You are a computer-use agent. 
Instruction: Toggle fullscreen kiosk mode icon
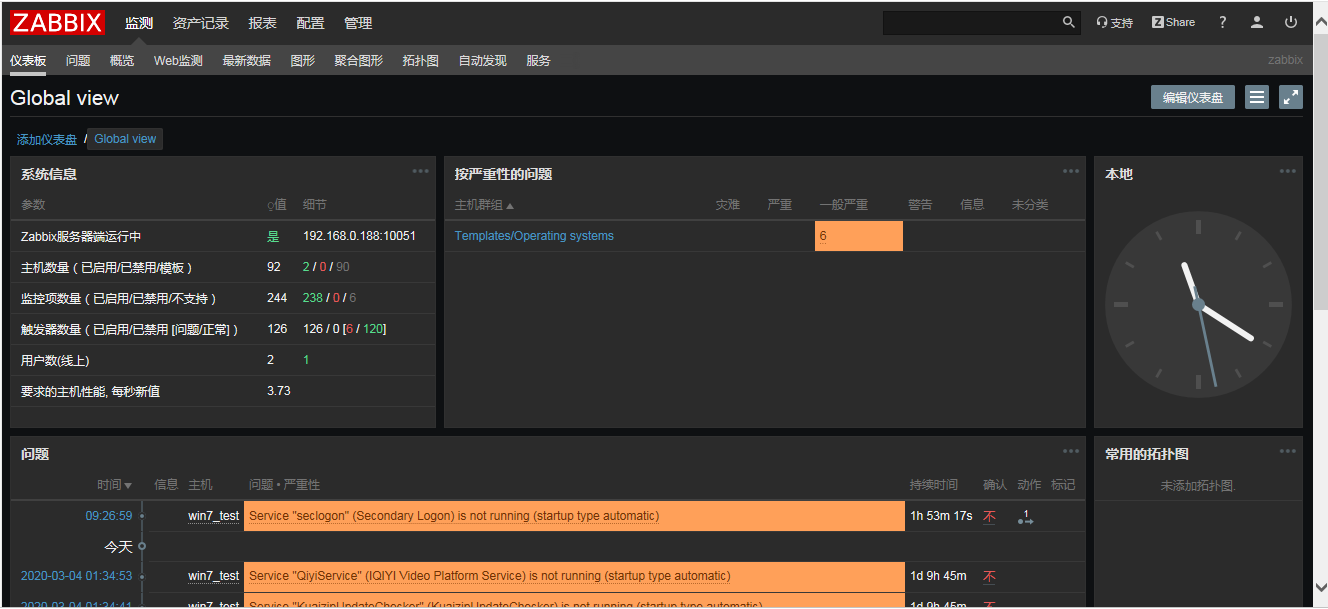(x=1291, y=97)
